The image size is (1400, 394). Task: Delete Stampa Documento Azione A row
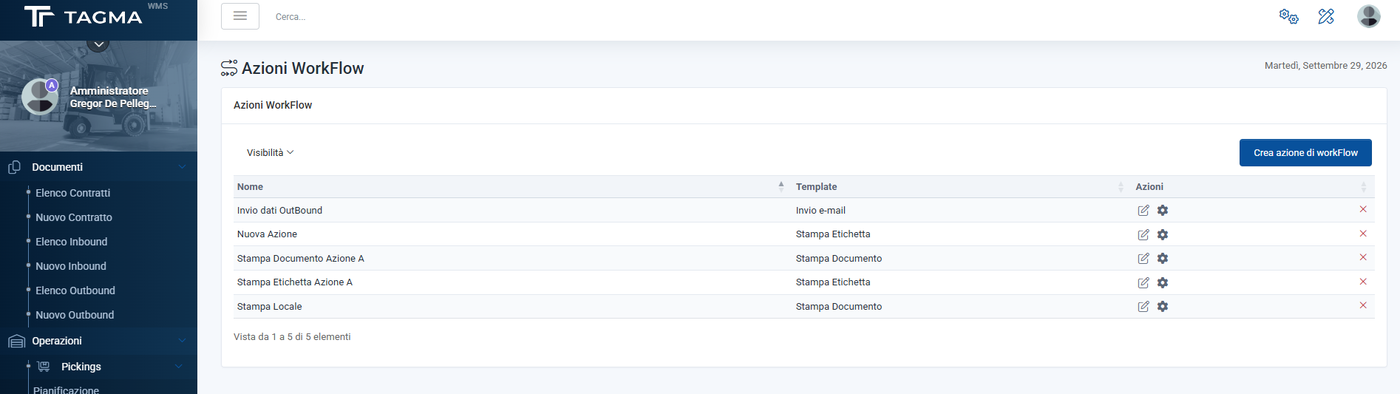tap(1363, 257)
